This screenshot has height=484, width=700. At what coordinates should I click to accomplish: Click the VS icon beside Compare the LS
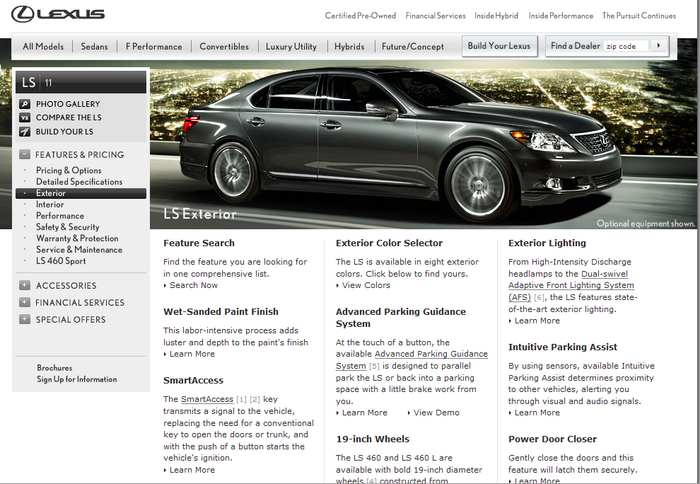coord(25,118)
